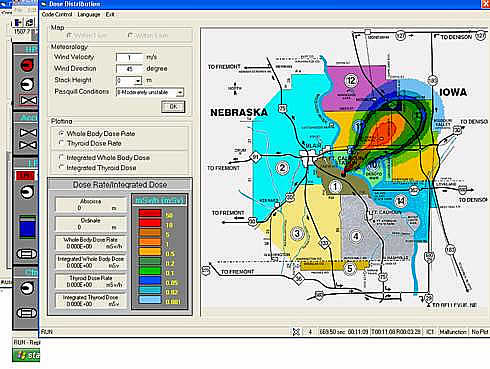Open the Code Control menu
Screen dimensions: 490x369
click(57, 14)
